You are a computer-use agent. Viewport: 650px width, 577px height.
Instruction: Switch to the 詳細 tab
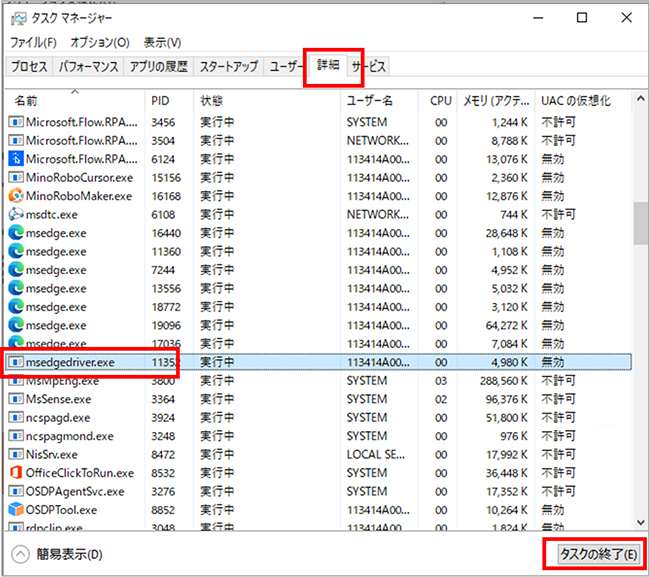pos(328,66)
